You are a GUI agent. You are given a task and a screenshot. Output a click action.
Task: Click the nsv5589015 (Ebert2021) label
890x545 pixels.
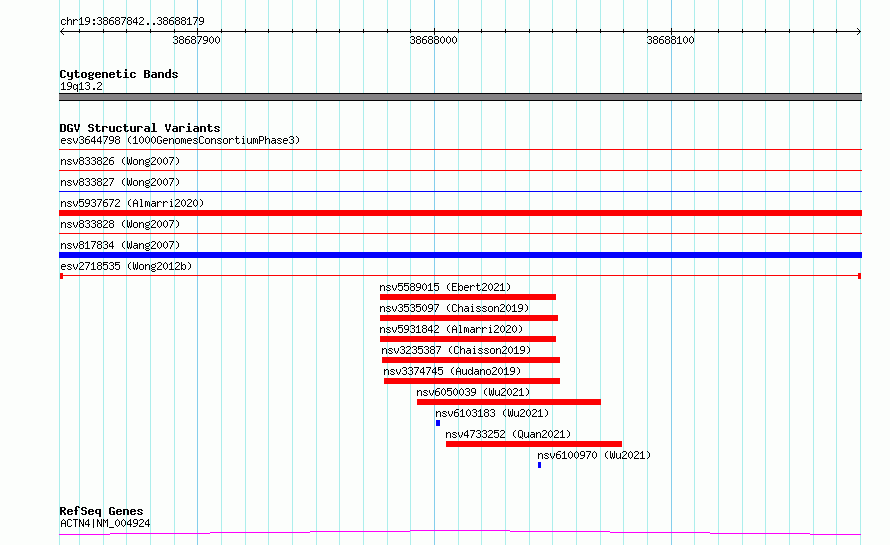(x=445, y=287)
